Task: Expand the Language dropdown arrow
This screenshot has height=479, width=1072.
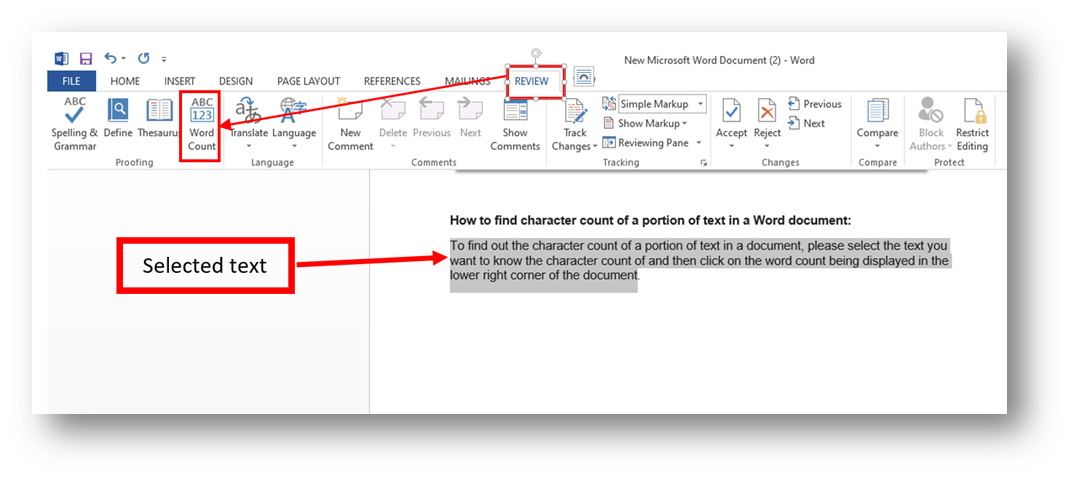Action: pos(294,146)
